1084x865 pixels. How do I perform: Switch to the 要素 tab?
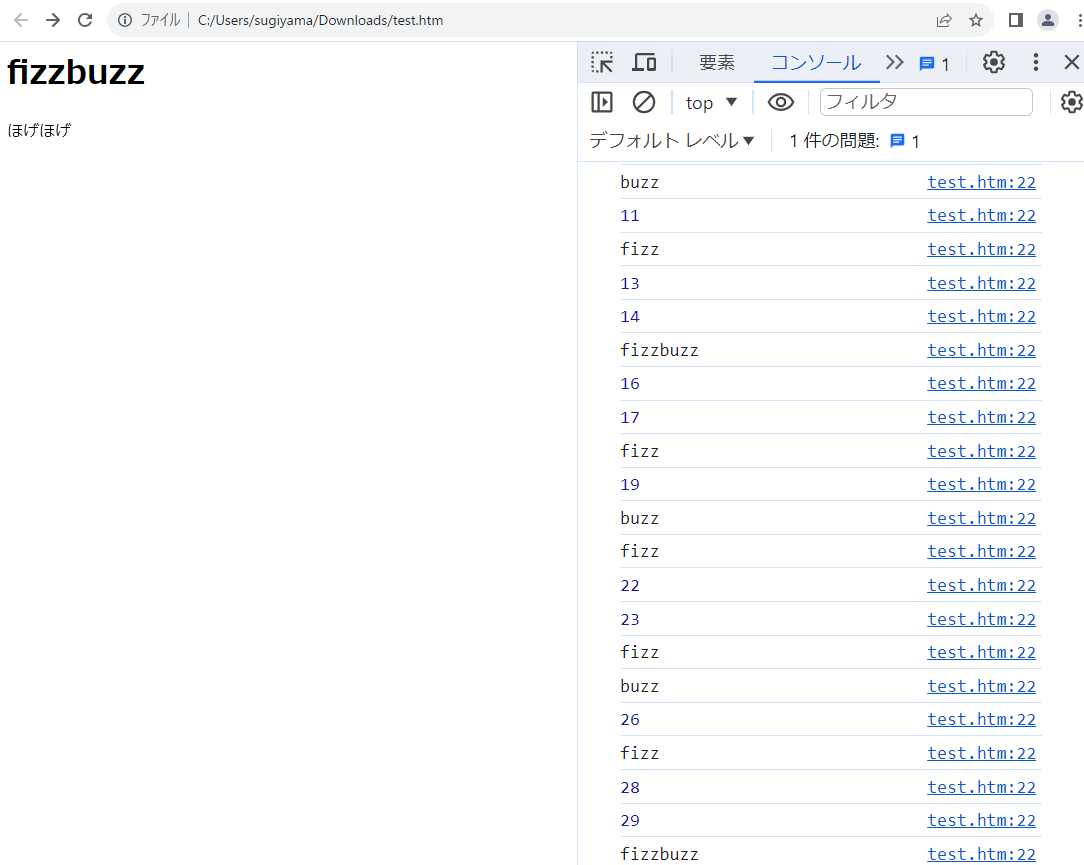[x=716, y=62]
